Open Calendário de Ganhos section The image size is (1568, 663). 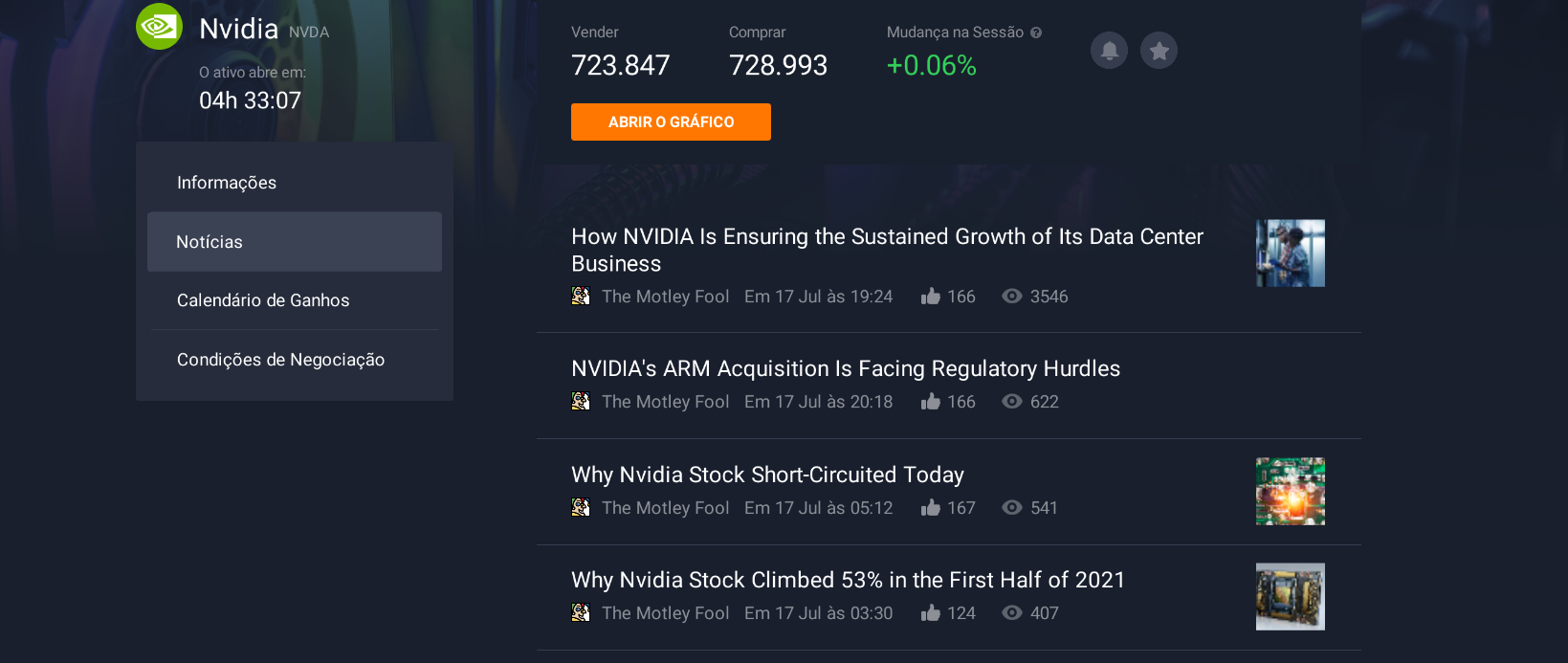point(295,300)
